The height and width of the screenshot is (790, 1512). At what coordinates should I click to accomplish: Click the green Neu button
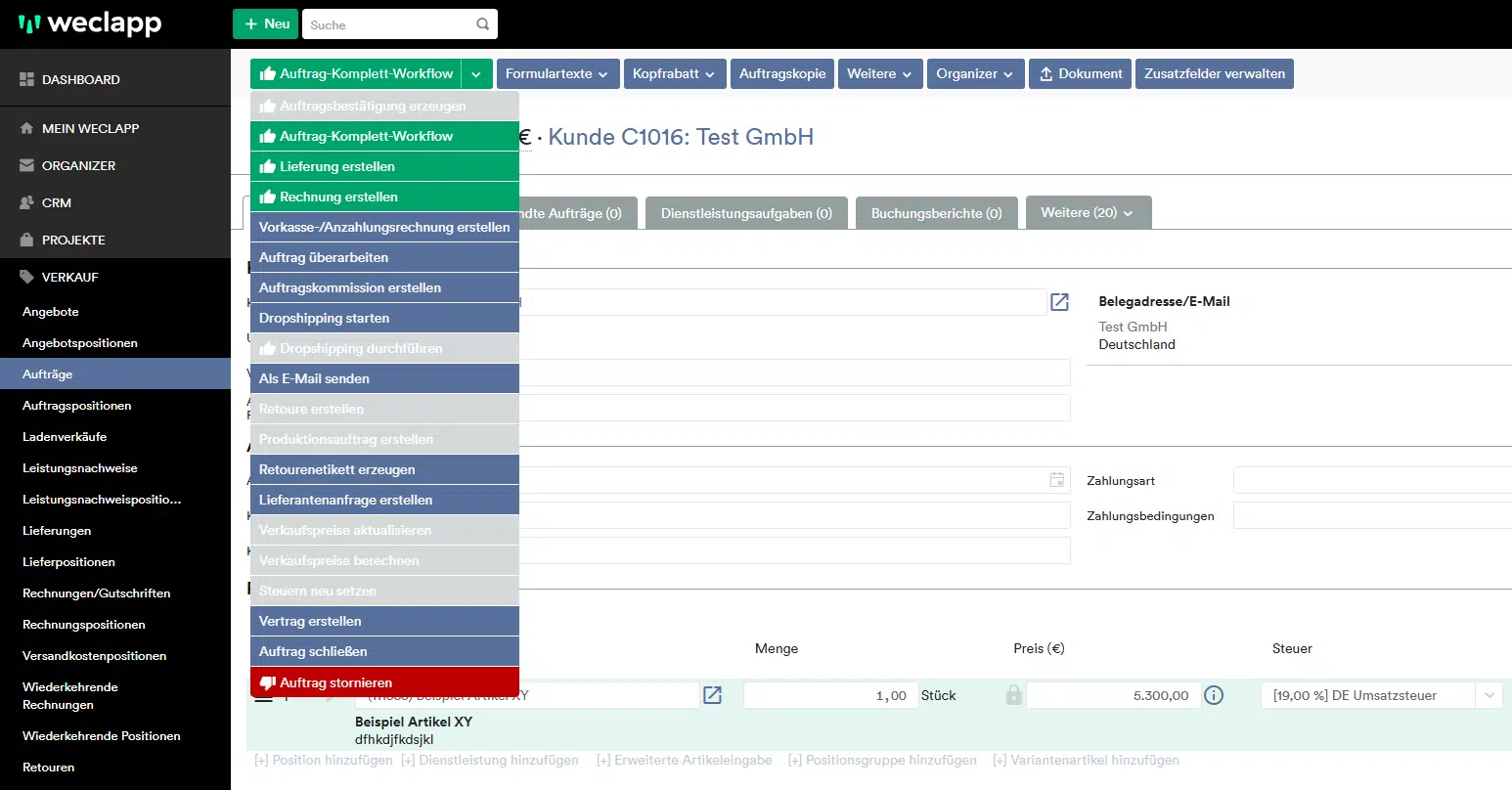[265, 24]
